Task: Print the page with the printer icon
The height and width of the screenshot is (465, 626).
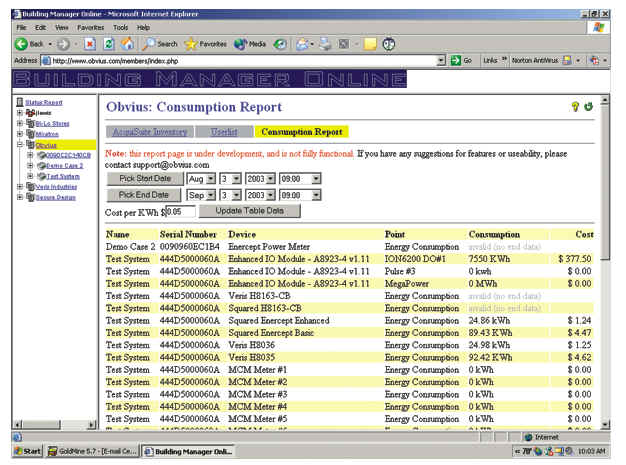Action: (325, 44)
